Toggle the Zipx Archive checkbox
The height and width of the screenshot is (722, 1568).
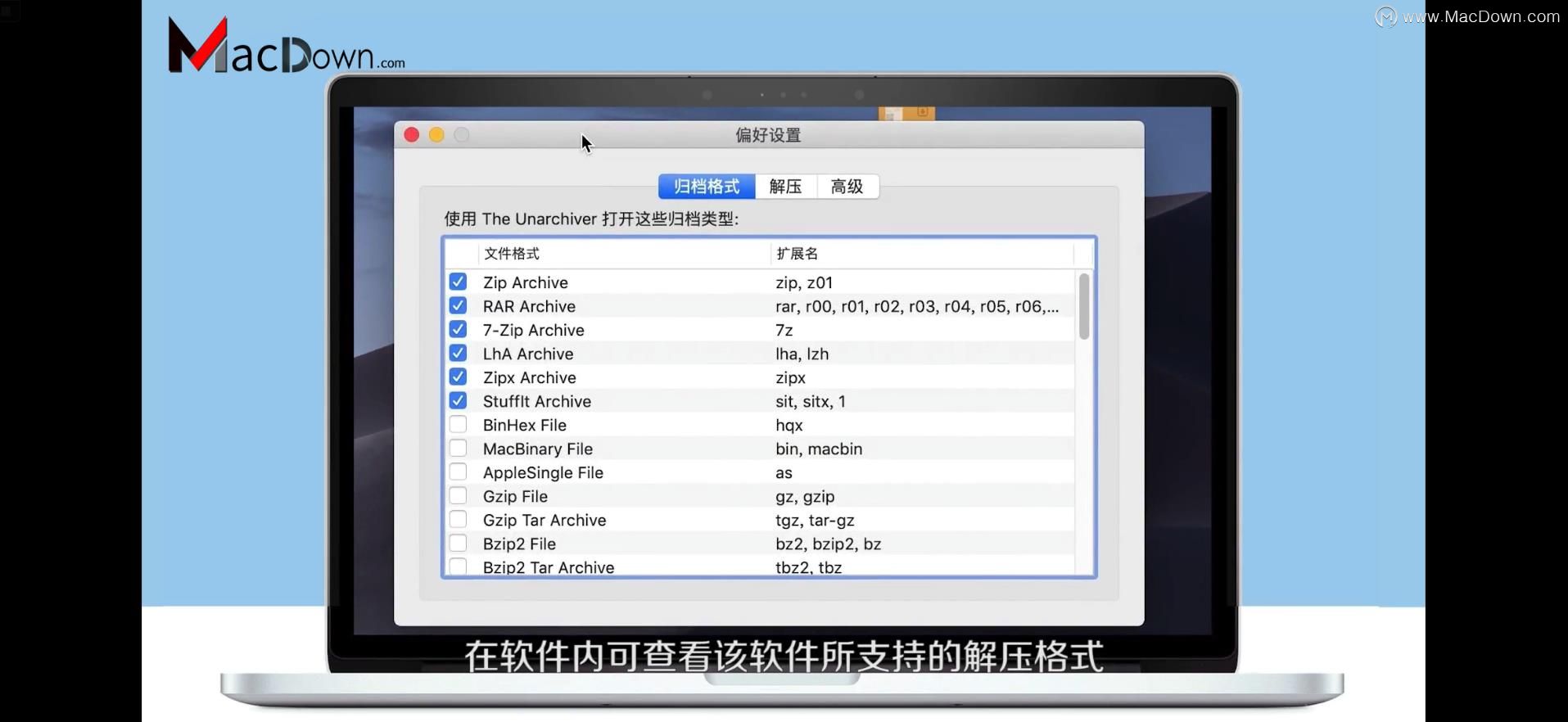coord(458,377)
